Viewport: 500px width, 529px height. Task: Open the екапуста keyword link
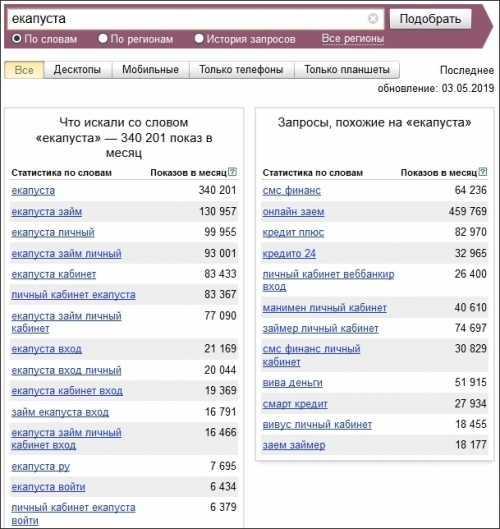click(x=33, y=191)
